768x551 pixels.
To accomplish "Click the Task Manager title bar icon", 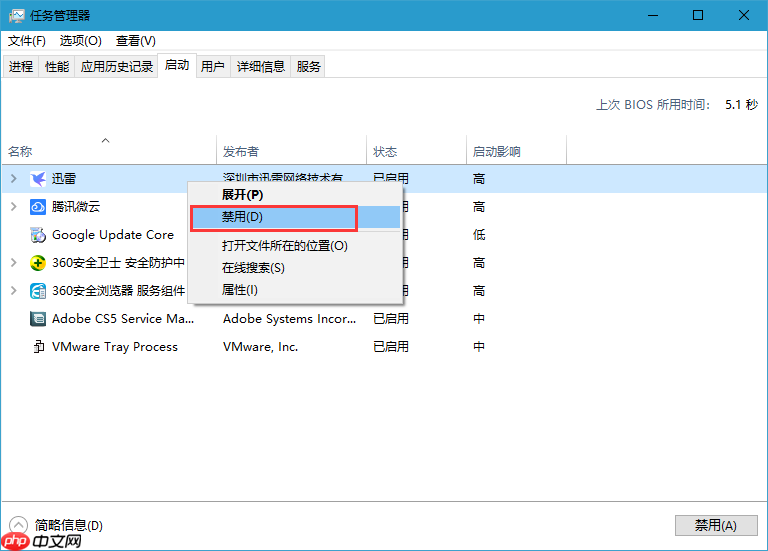I will coord(17,16).
